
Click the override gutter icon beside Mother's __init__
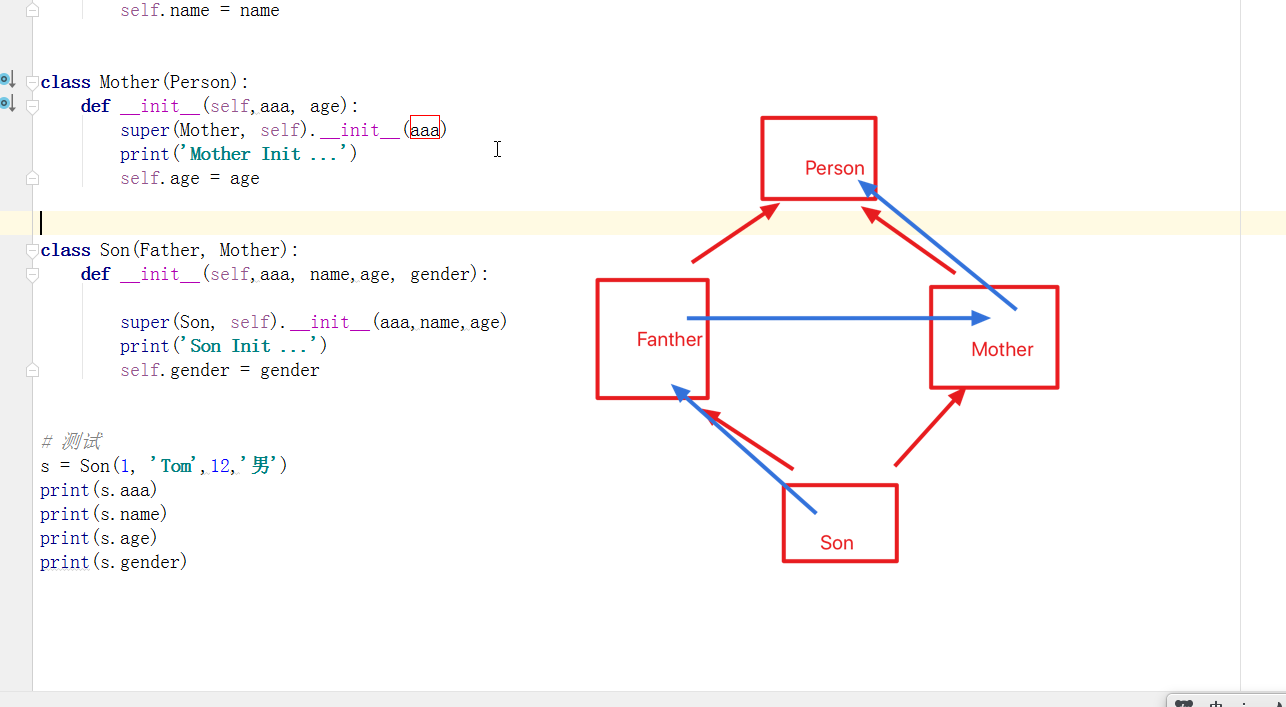click(x=7, y=104)
